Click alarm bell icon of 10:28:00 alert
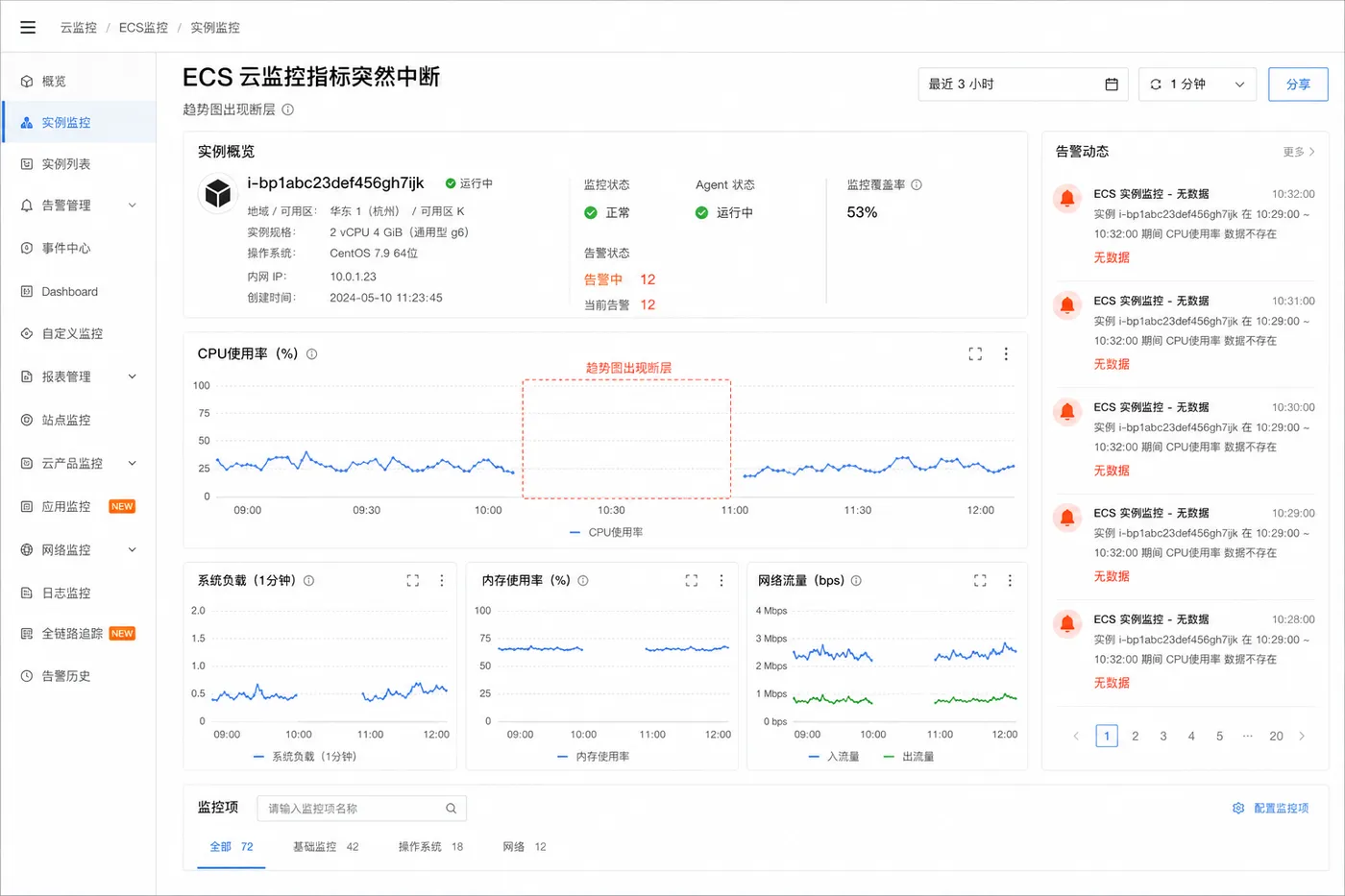This screenshot has width=1345, height=896. click(1066, 624)
